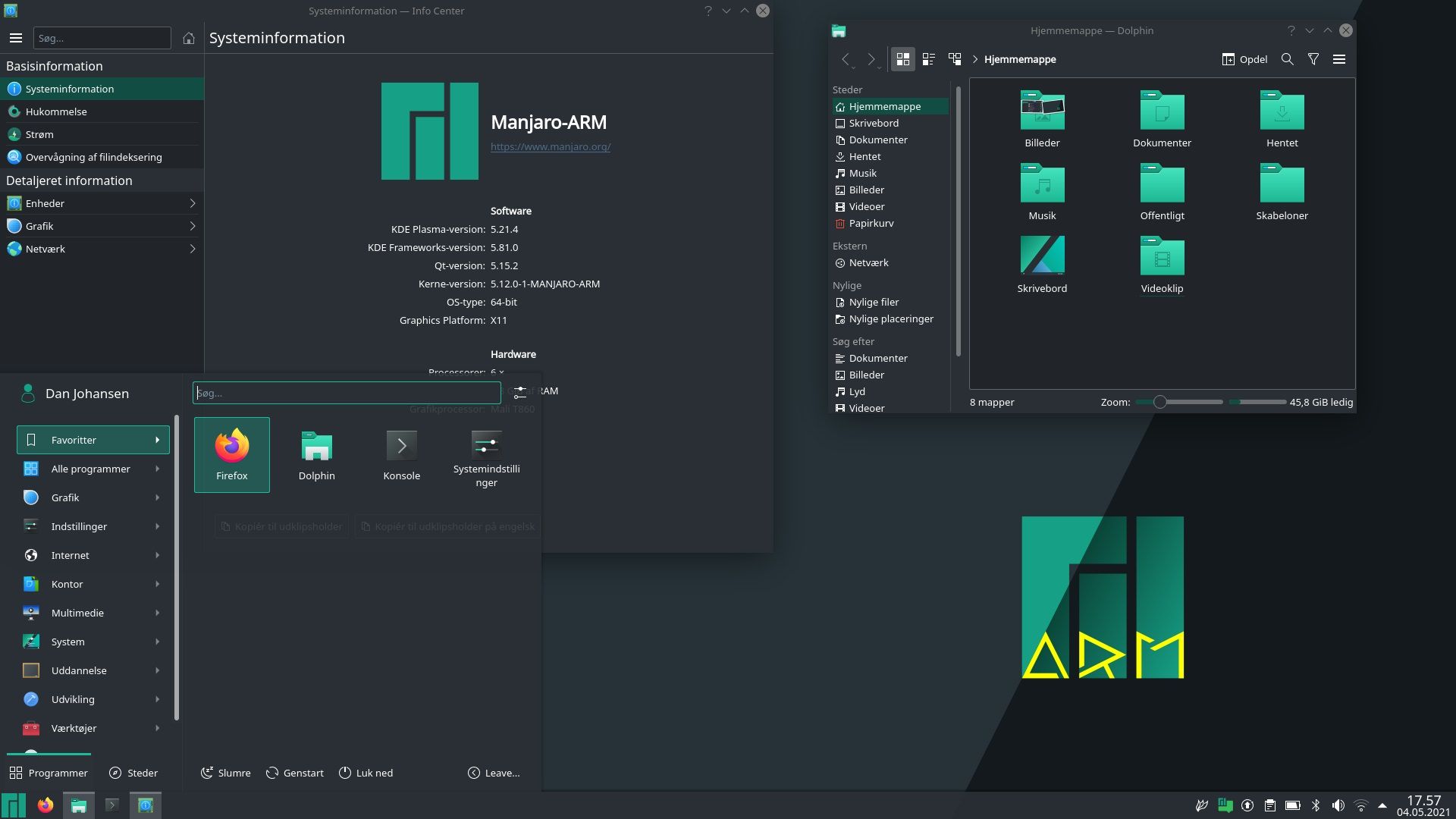Click the Info Center home icon

189,38
